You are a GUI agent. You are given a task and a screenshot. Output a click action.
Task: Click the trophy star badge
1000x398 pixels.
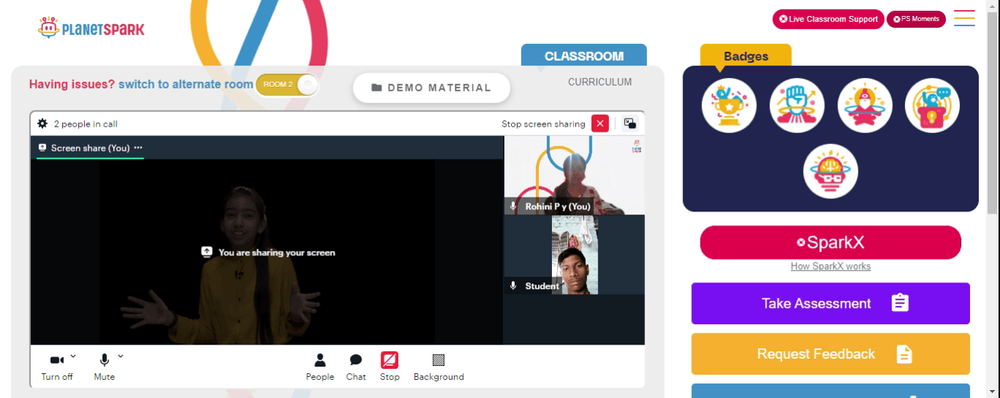point(729,105)
